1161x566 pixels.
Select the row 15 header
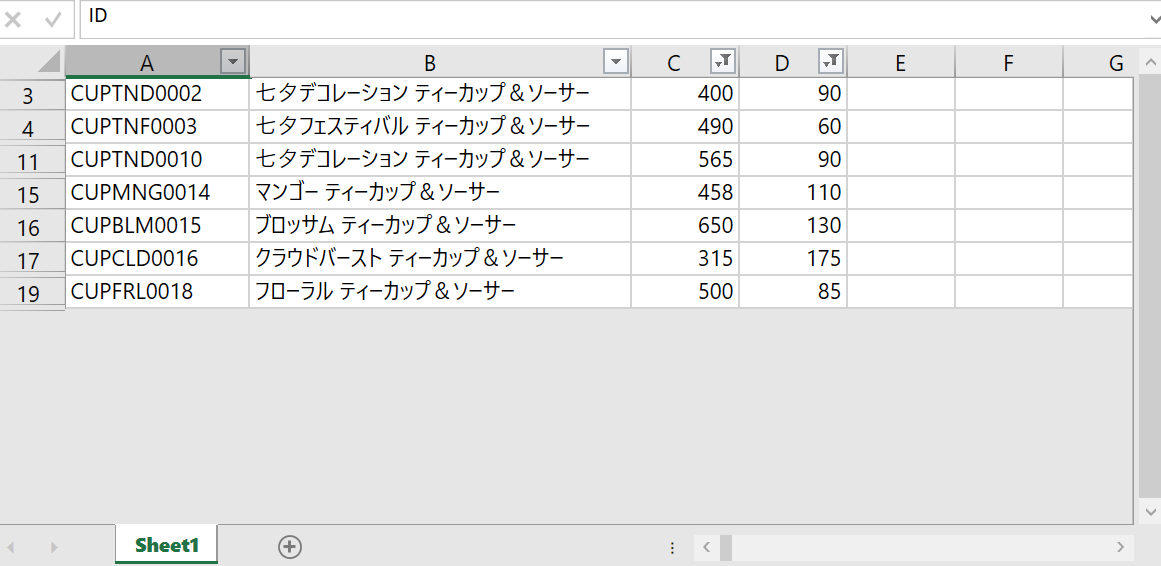(28, 194)
